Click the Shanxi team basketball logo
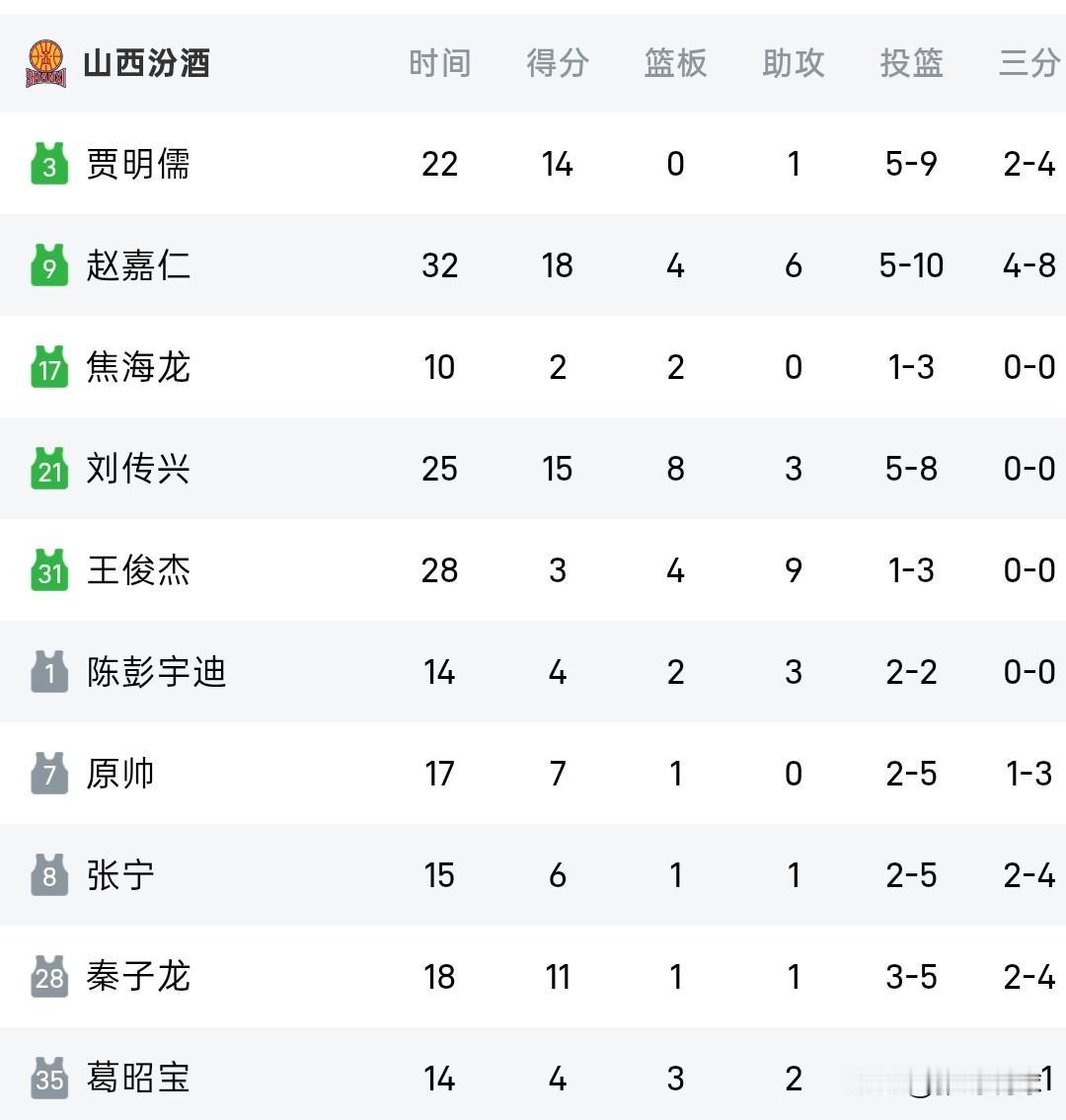Image resolution: width=1066 pixels, height=1120 pixels. click(x=46, y=63)
